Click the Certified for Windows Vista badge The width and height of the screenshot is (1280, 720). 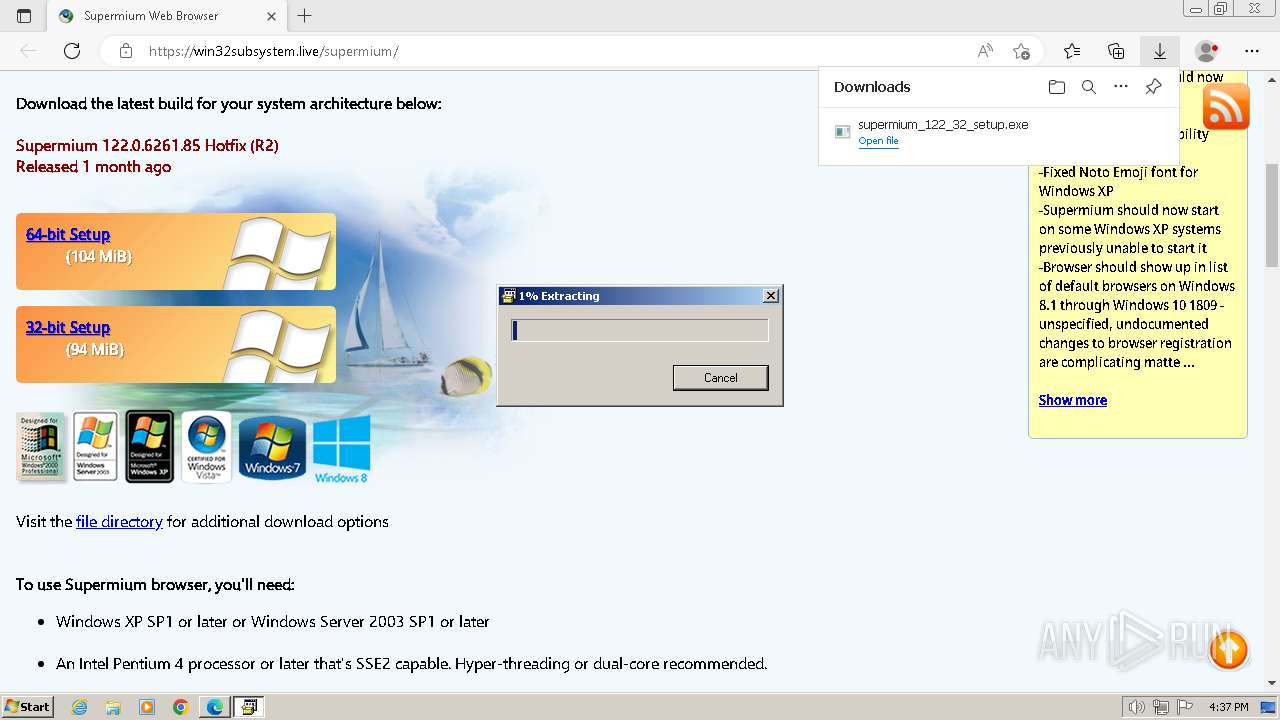tap(206, 447)
